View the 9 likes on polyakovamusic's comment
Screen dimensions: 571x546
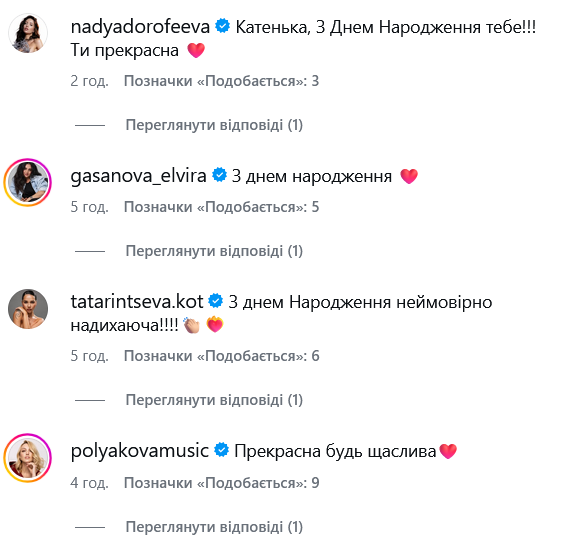[221, 483]
